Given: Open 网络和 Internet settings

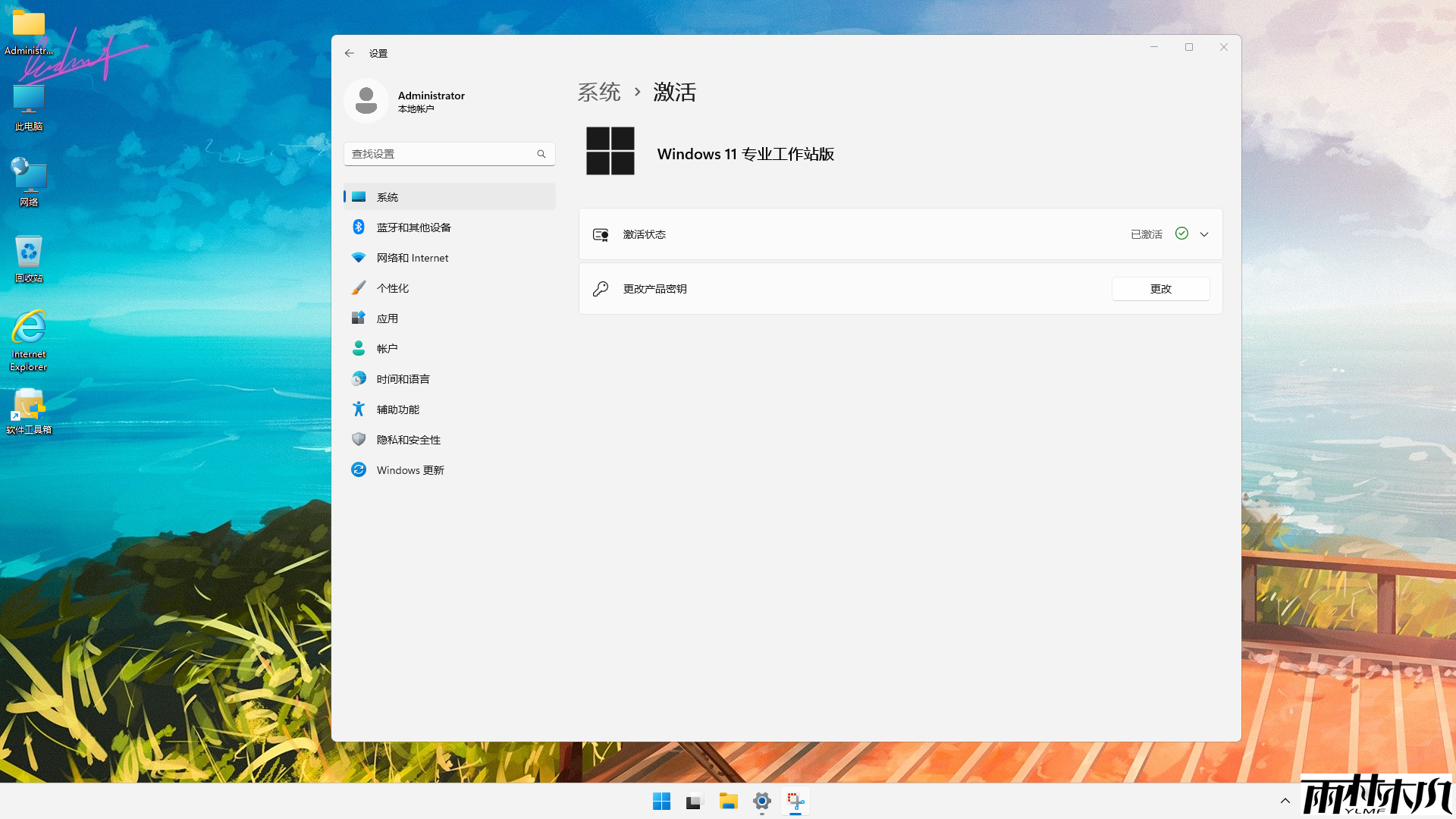Looking at the screenshot, I should (413, 258).
